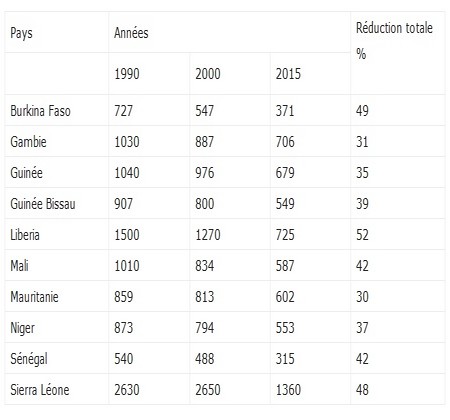Select the Liberia 1990 value 1500
450x420 pixels.
coord(127,235)
